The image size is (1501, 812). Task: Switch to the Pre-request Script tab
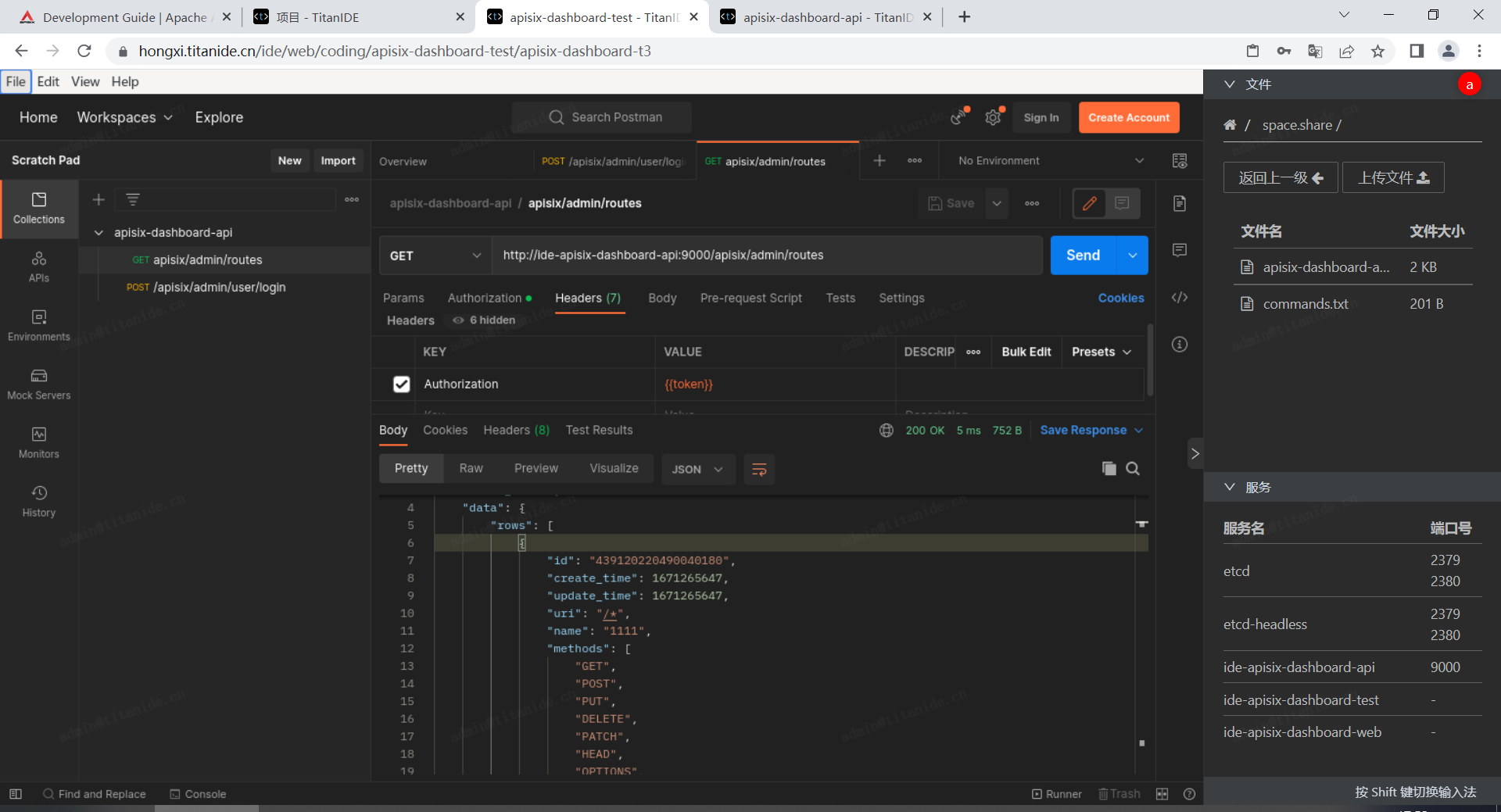point(750,298)
